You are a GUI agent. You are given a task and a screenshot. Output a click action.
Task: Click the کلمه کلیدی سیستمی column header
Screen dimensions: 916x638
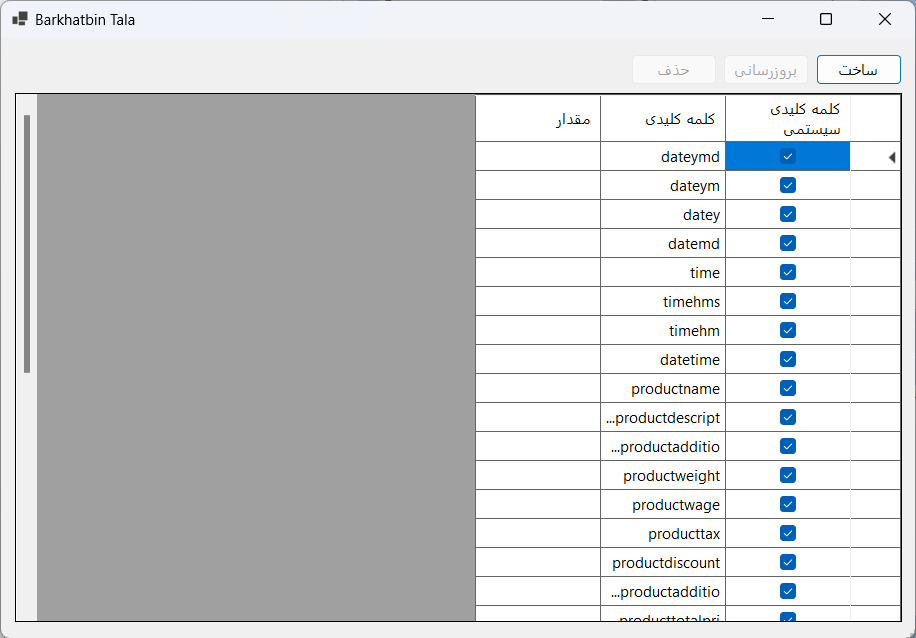coord(788,119)
